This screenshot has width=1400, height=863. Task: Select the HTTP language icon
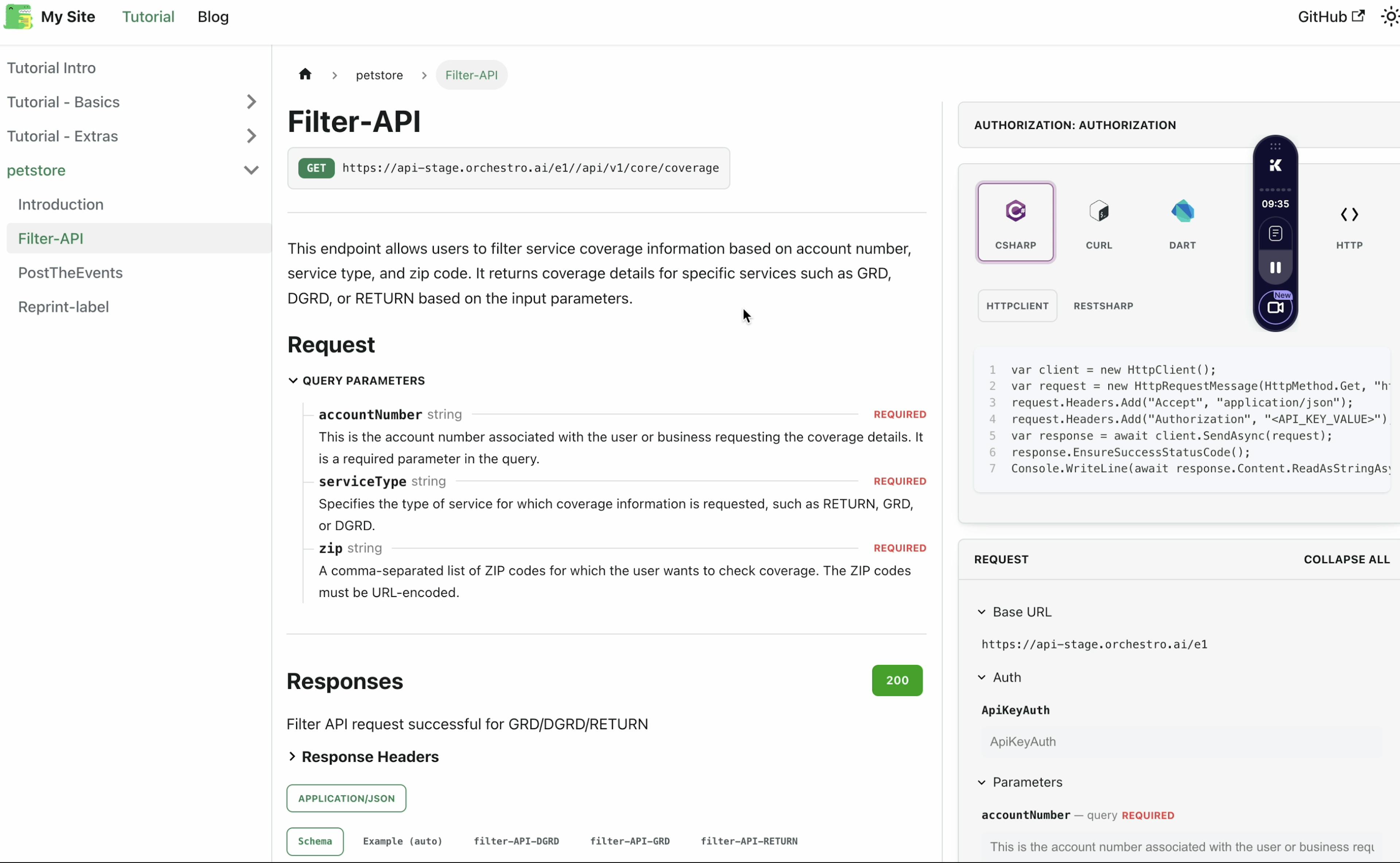point(1349,222)
